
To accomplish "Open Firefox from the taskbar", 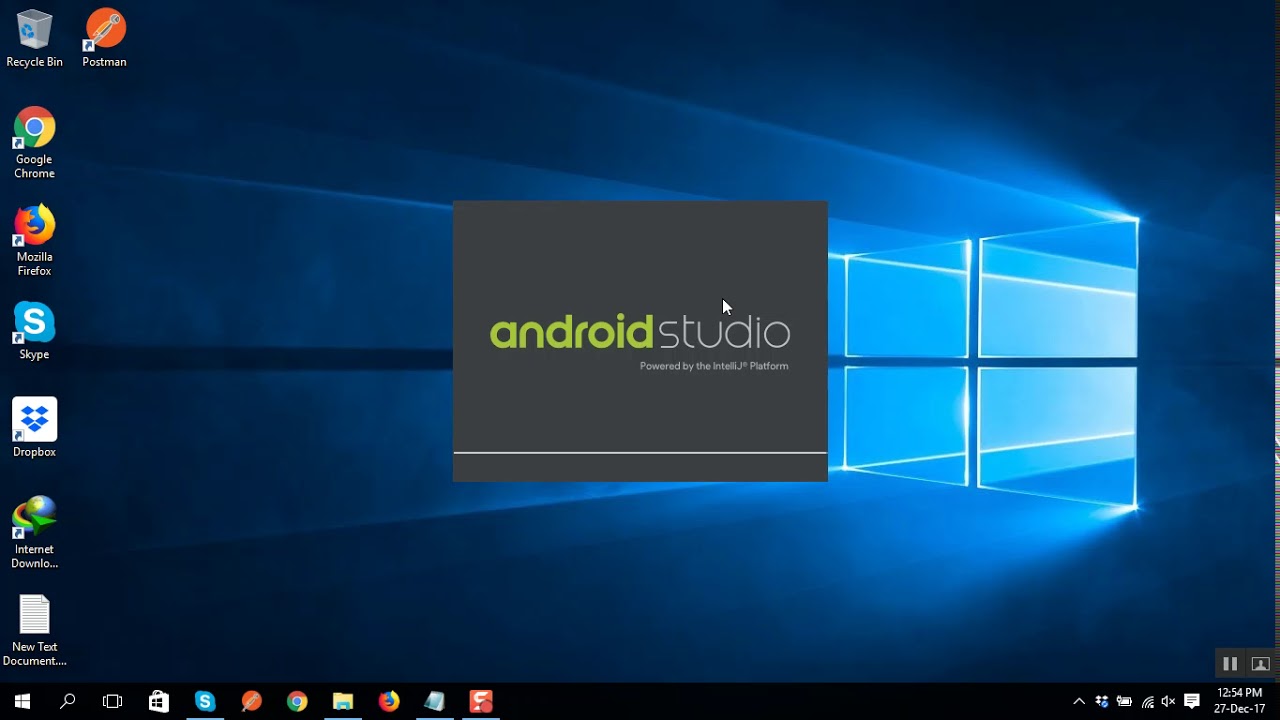I will click(389, 701).
